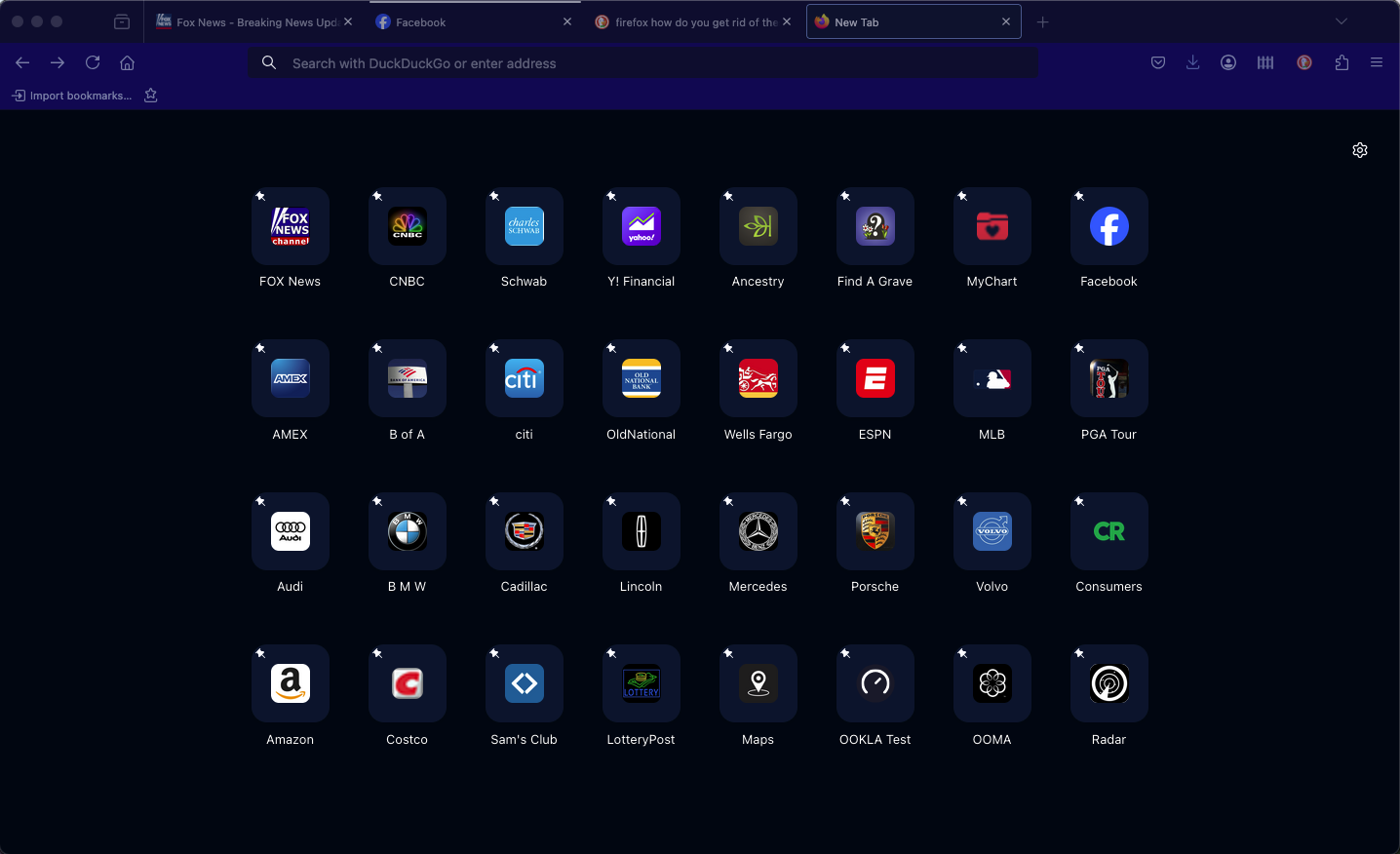Open the Find A Grave shortcut
The width and height of the screenshot is (1400, 854).
[875, 226]
